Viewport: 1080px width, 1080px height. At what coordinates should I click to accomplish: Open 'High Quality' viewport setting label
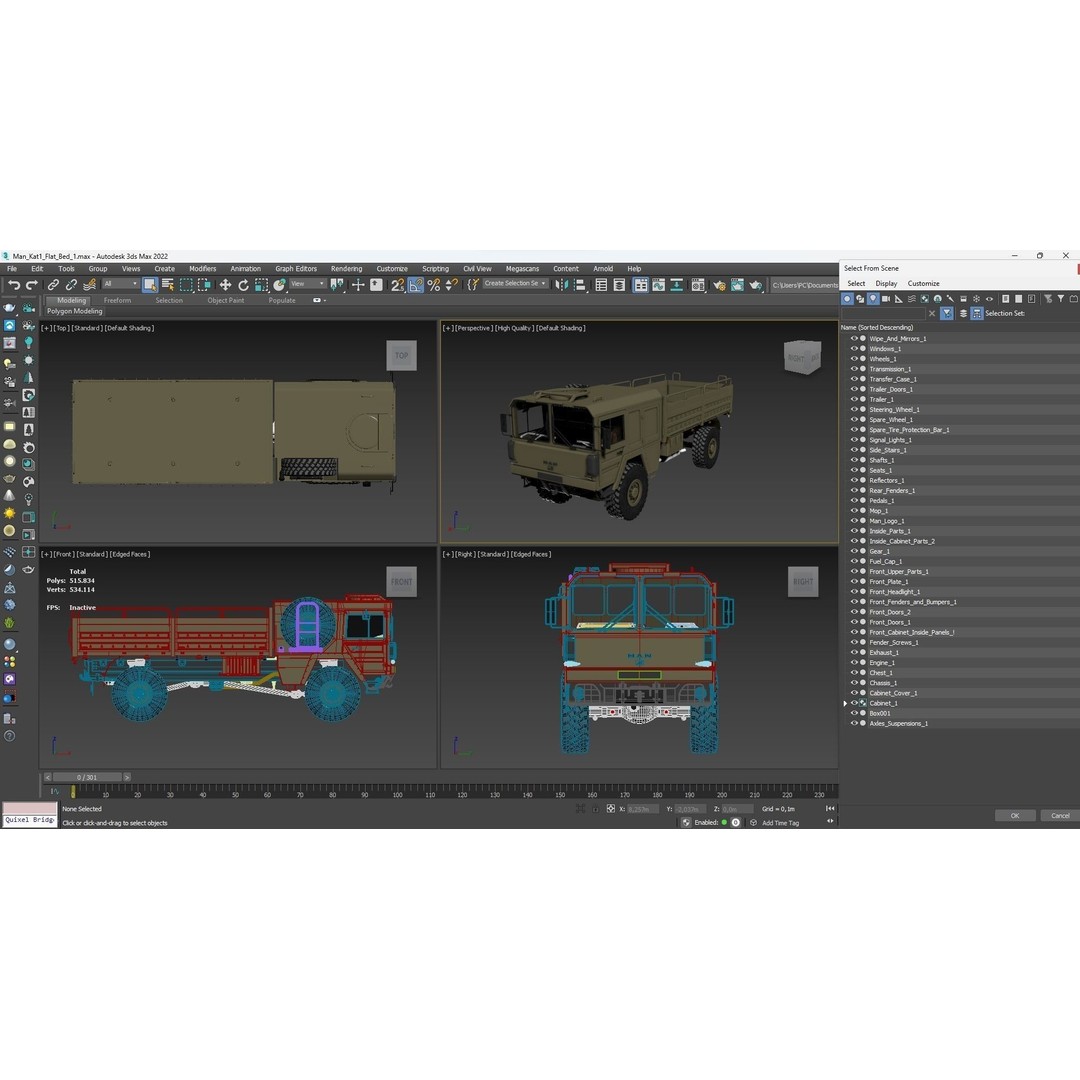(x=513, y=328)
